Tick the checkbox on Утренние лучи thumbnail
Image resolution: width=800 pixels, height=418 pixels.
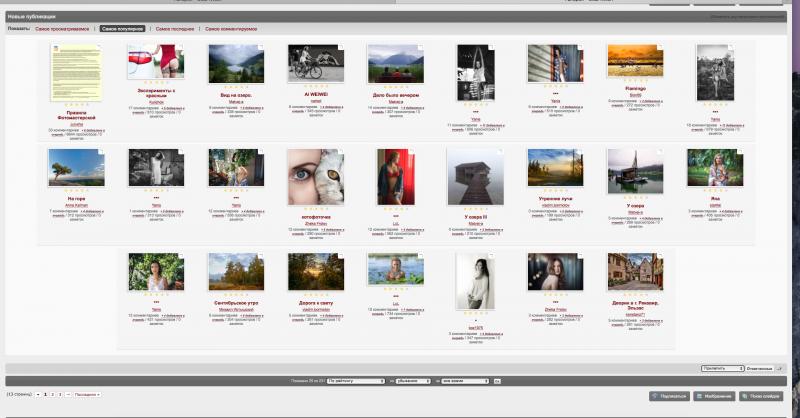click(x=580, y=152)
